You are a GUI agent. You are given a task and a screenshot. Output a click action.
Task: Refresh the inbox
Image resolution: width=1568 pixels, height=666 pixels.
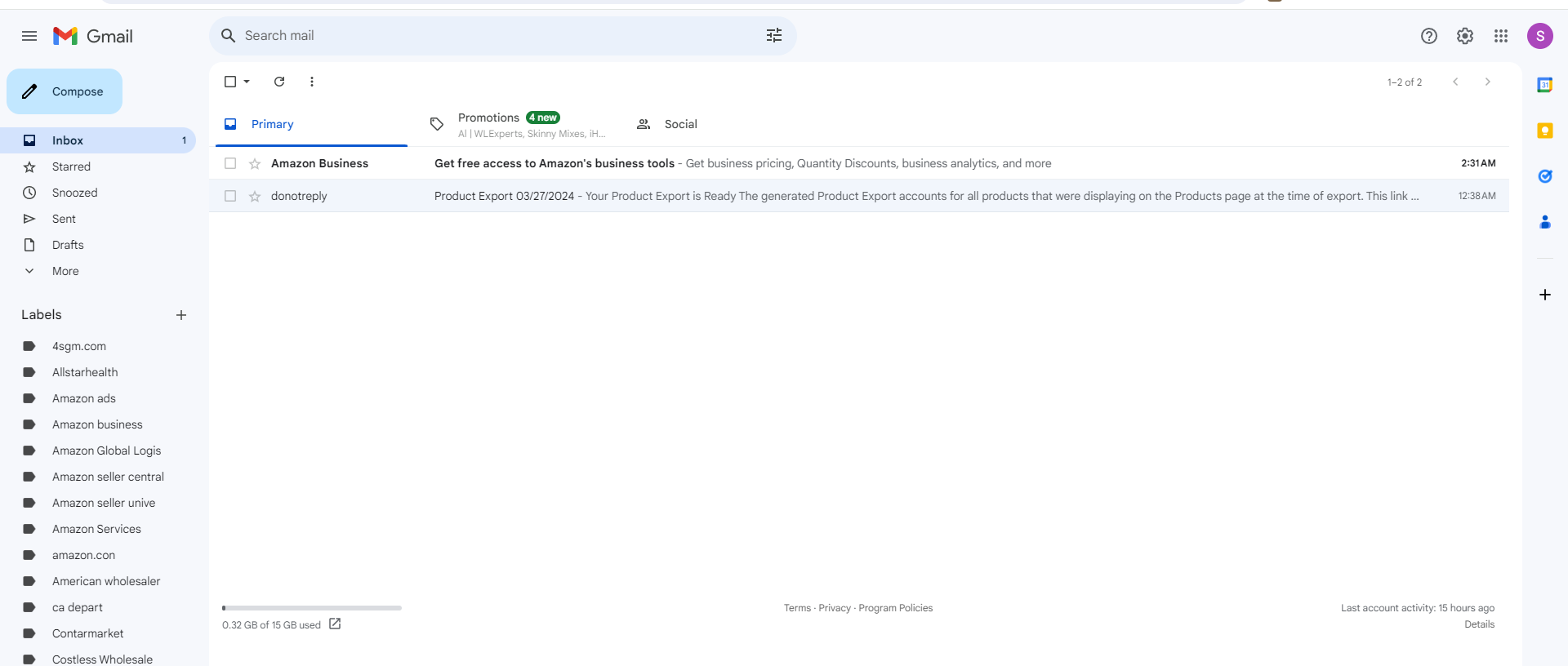[279, 82]
